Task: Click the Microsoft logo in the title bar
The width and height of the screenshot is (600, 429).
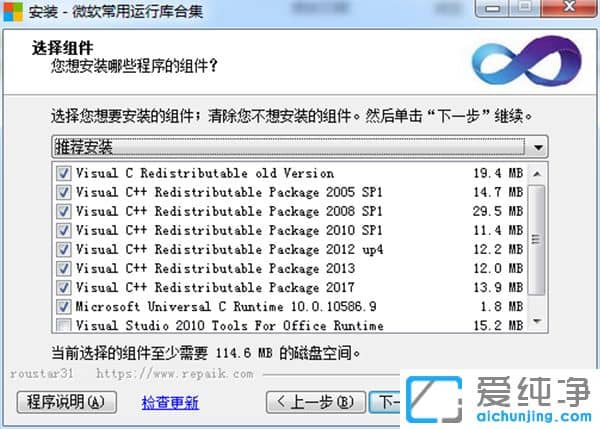Action: (x=14, y=14)
